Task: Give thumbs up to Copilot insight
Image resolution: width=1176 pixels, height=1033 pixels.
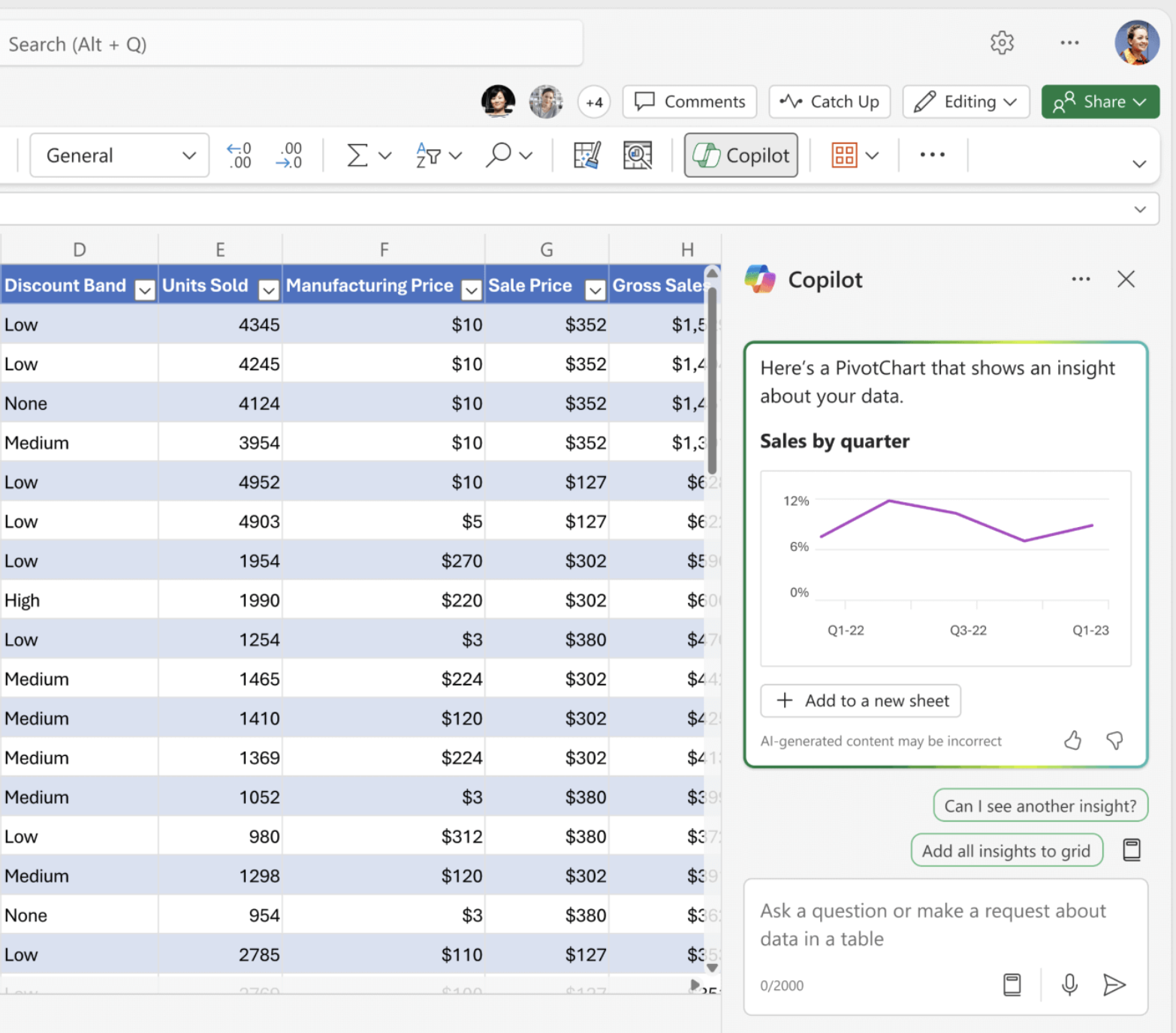Action: (x=1072, y=741)
